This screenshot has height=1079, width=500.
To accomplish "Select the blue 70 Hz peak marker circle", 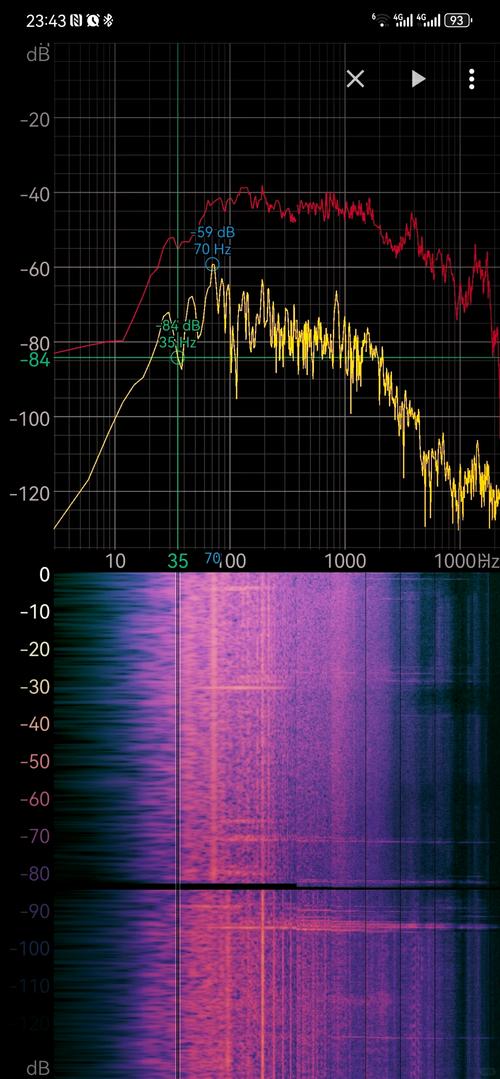I will pyautogui.click(x=213, y=264).
